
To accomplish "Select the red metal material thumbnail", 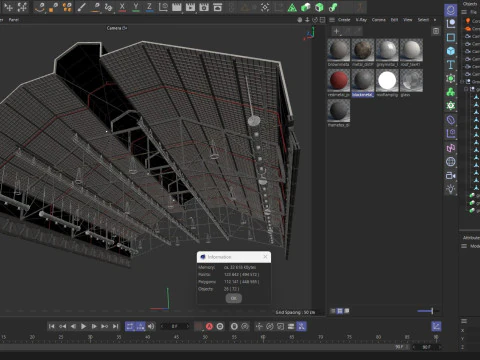I will 339,81.
